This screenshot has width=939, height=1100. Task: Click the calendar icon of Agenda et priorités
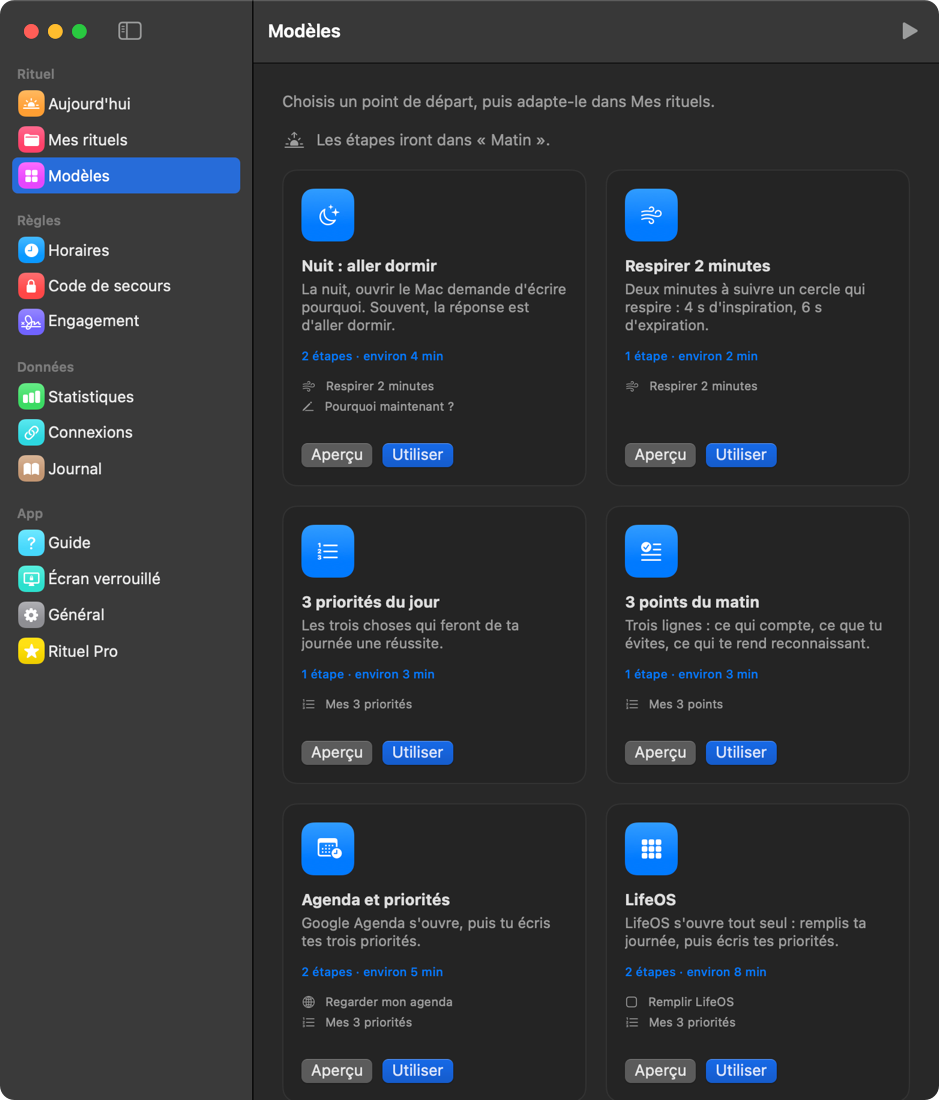pos(327,848)
